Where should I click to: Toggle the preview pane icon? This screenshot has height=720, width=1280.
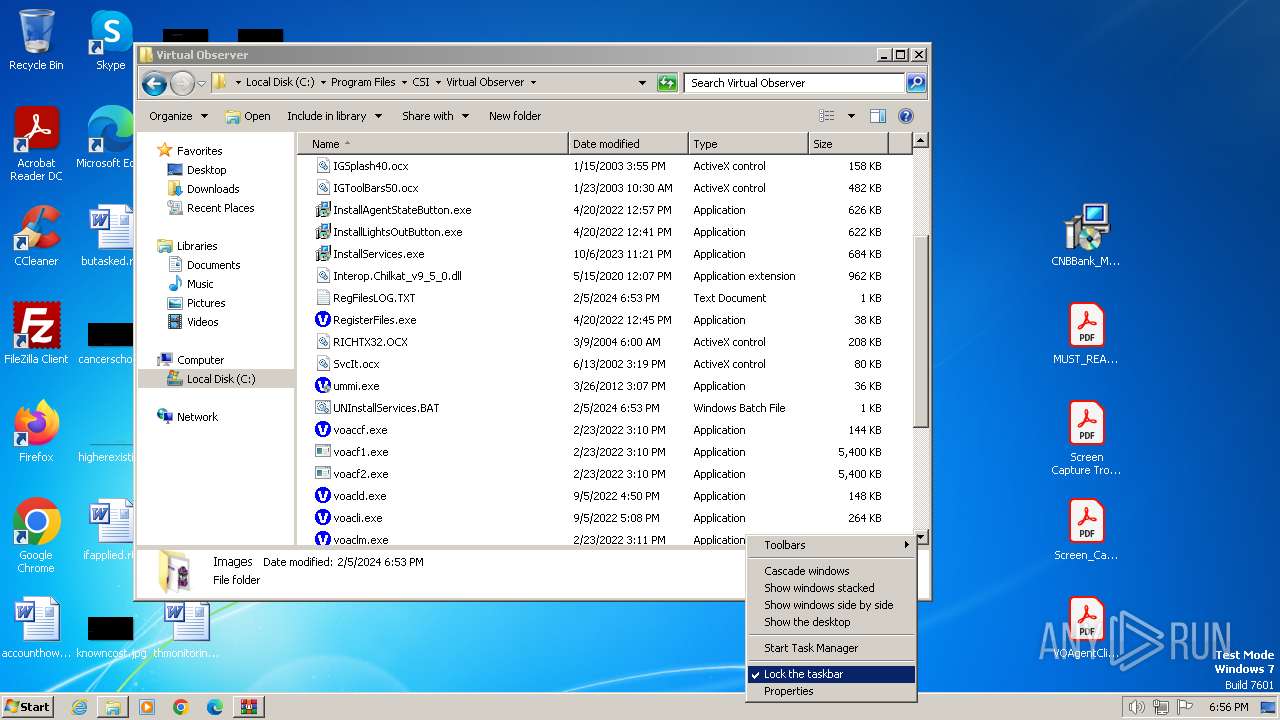(x=877, y=116)
